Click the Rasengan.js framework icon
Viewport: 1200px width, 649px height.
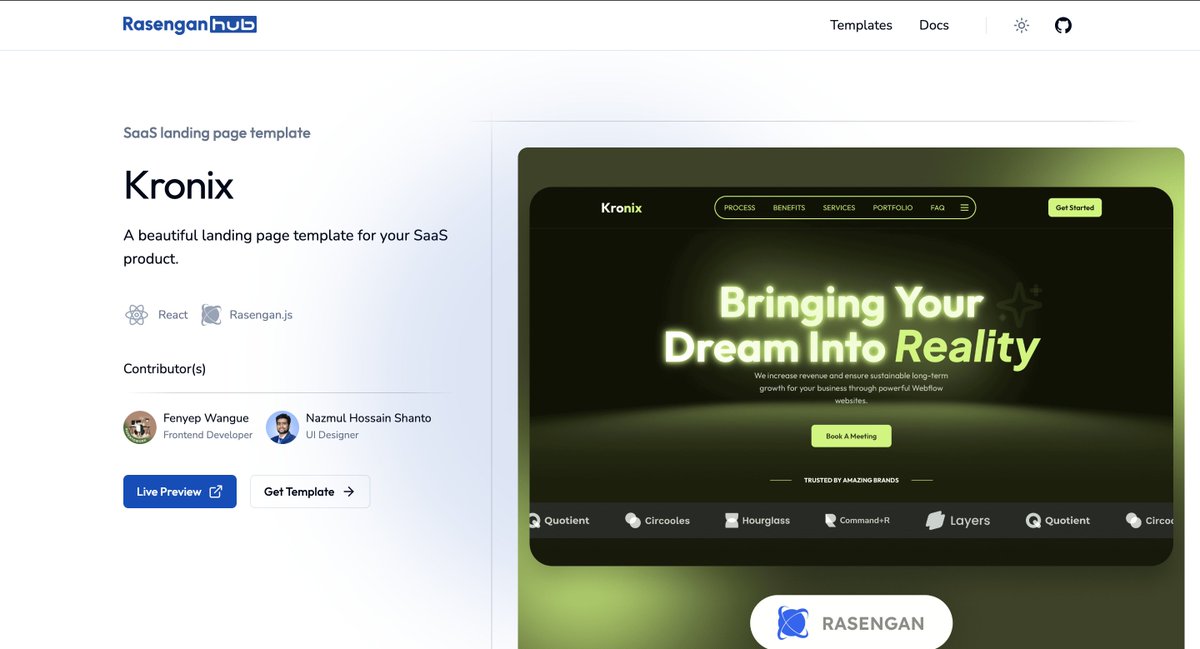[211, 314]
